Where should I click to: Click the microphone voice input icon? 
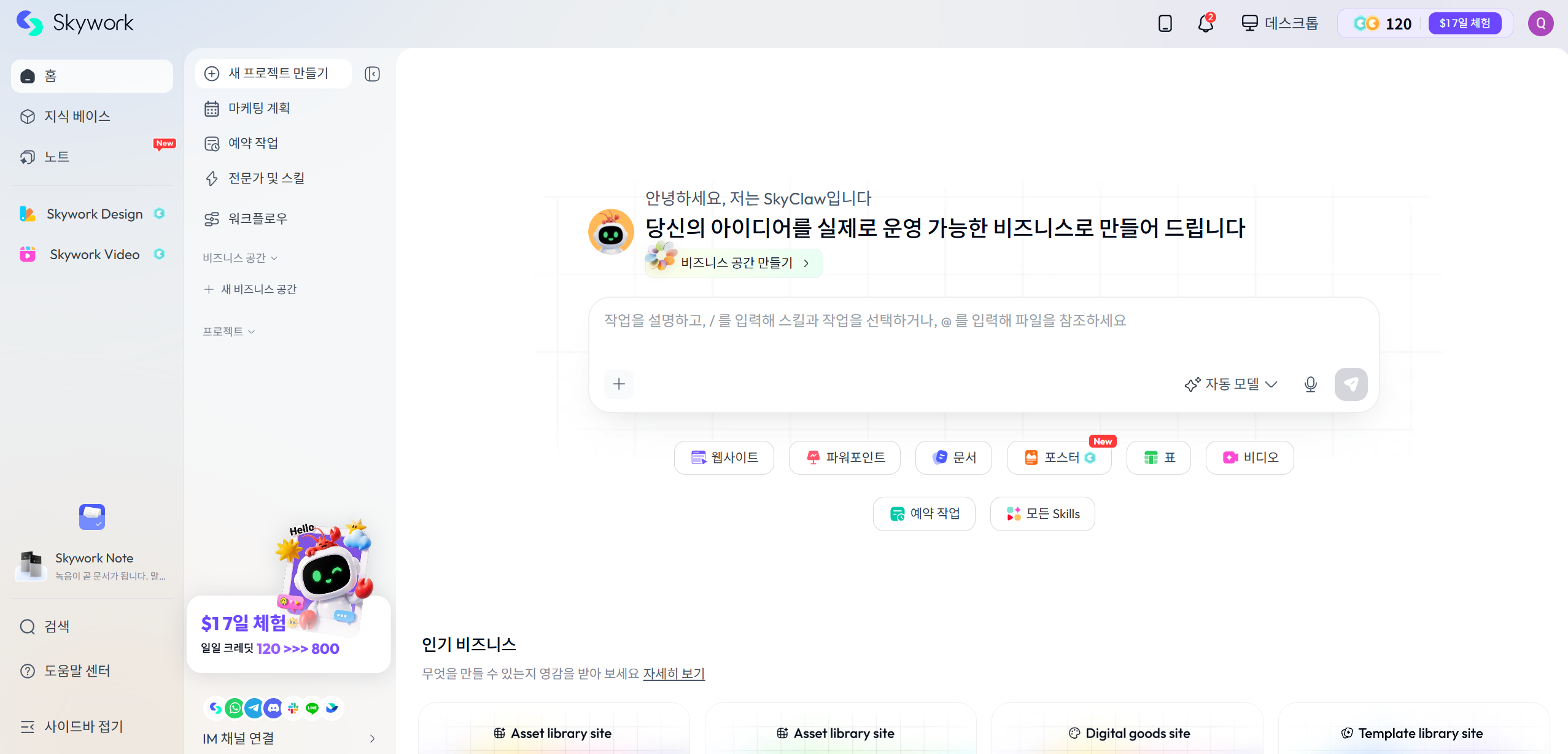tap(1311, 384)
